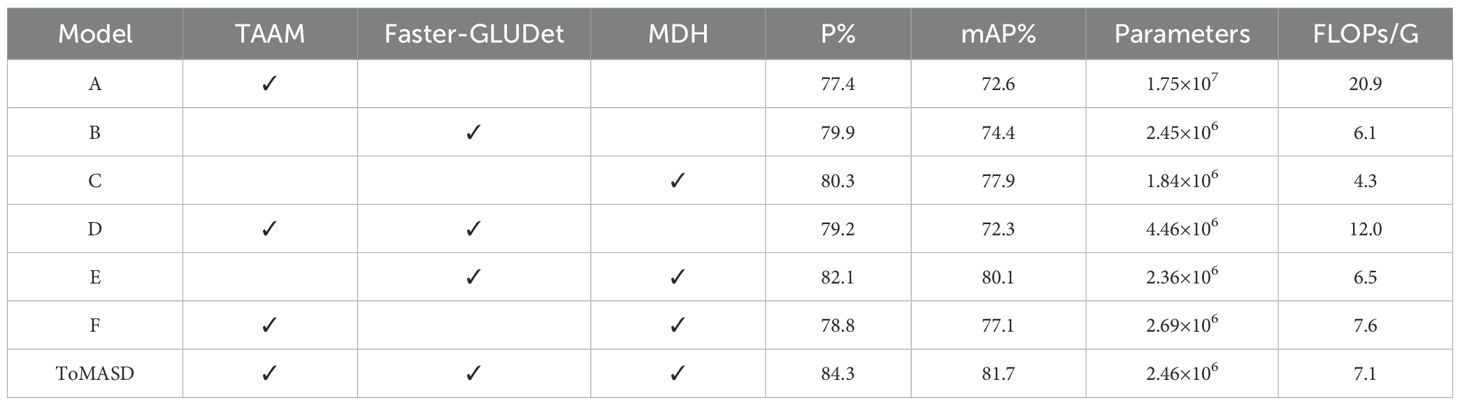The image size is (1460, 405).
Task: Select the TAAM checkmark in row D
Action: 269,230
